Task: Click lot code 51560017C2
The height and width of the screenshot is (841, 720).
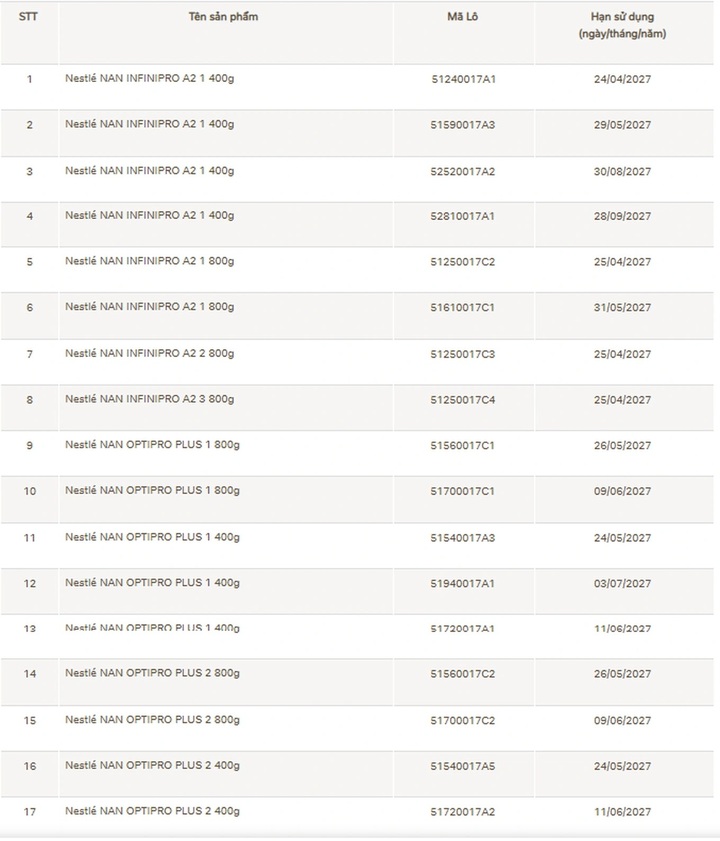Action: click(462, 674)
